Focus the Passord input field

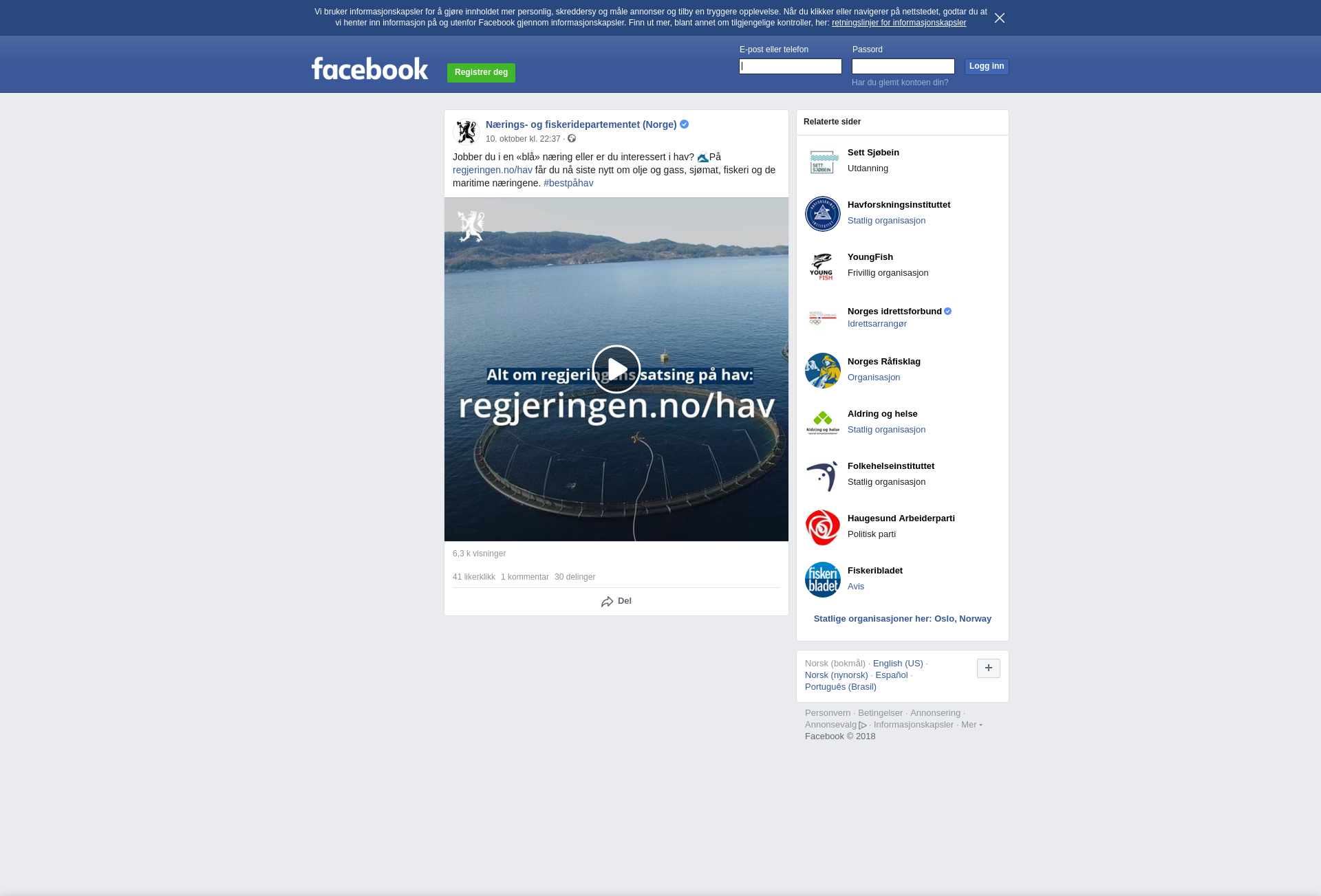point(903,66)
